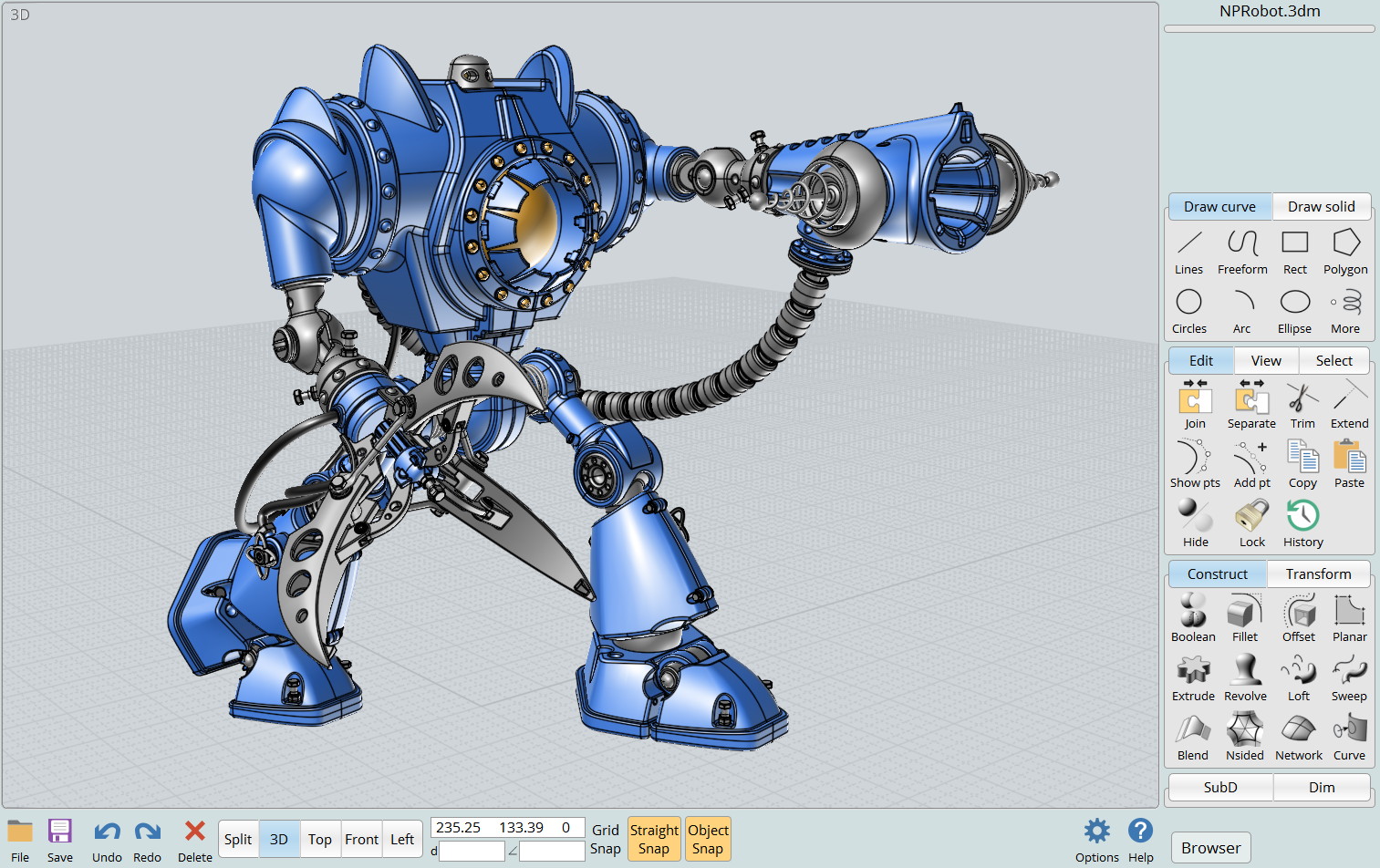Viewport: 1380px width, 868px height.
Task: Open the Blend surface tool
Action: [x=1192, y=737]
